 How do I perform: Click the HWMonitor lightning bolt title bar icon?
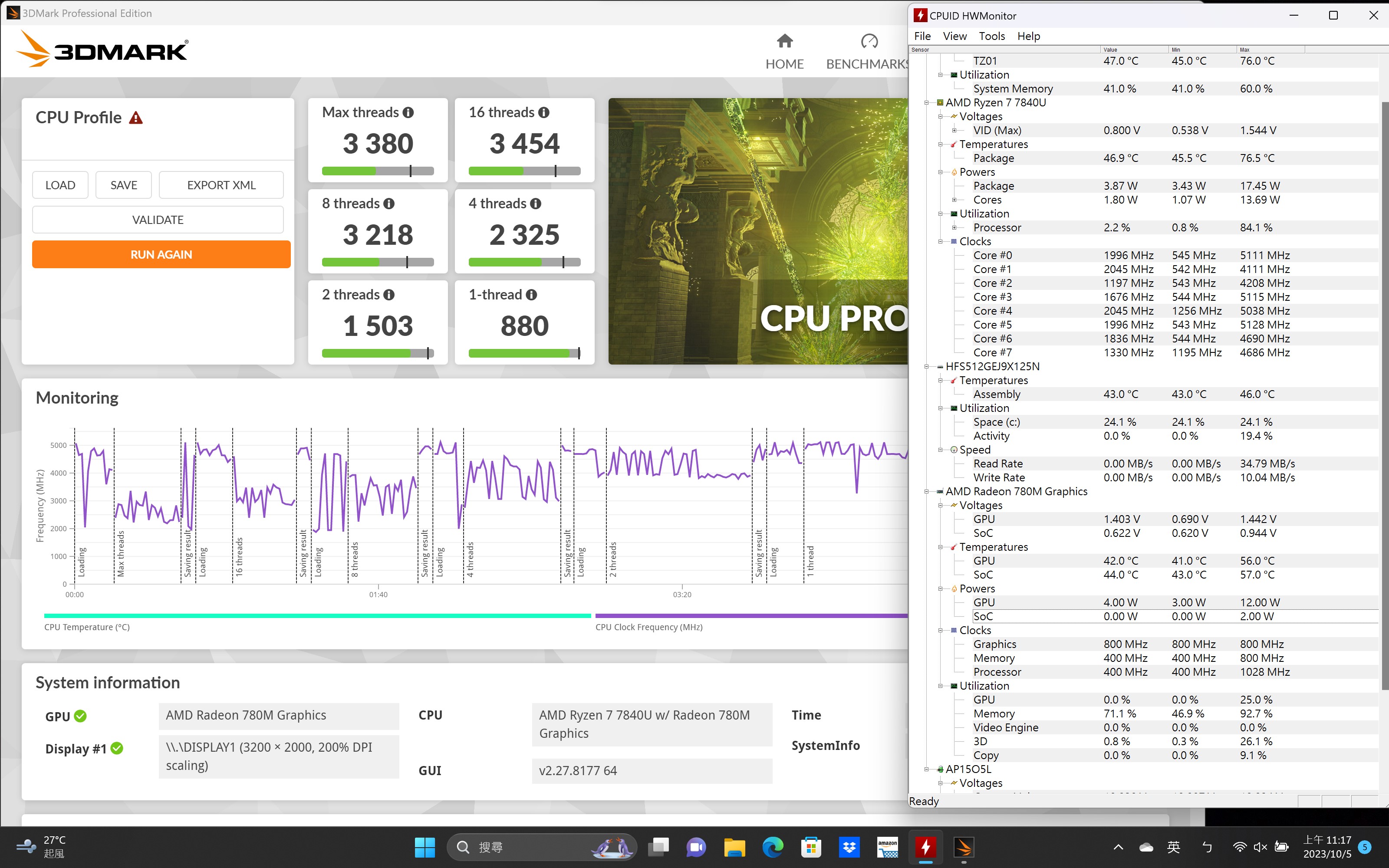(921, 15)
